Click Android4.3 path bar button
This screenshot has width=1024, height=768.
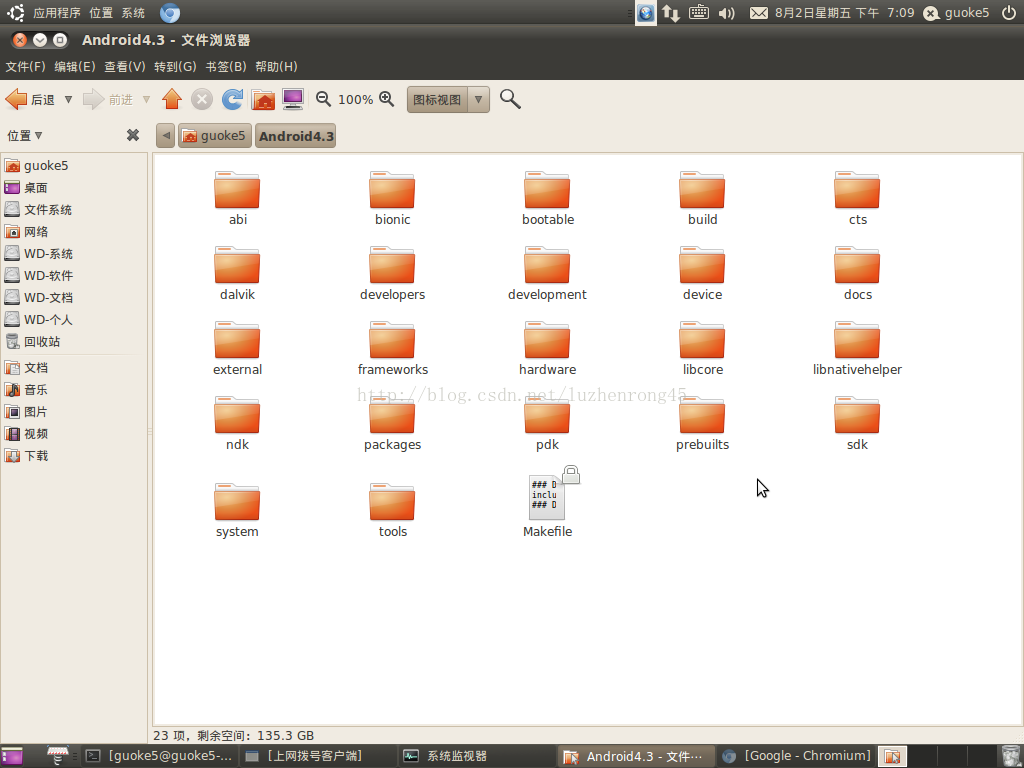tap(296, 136)
